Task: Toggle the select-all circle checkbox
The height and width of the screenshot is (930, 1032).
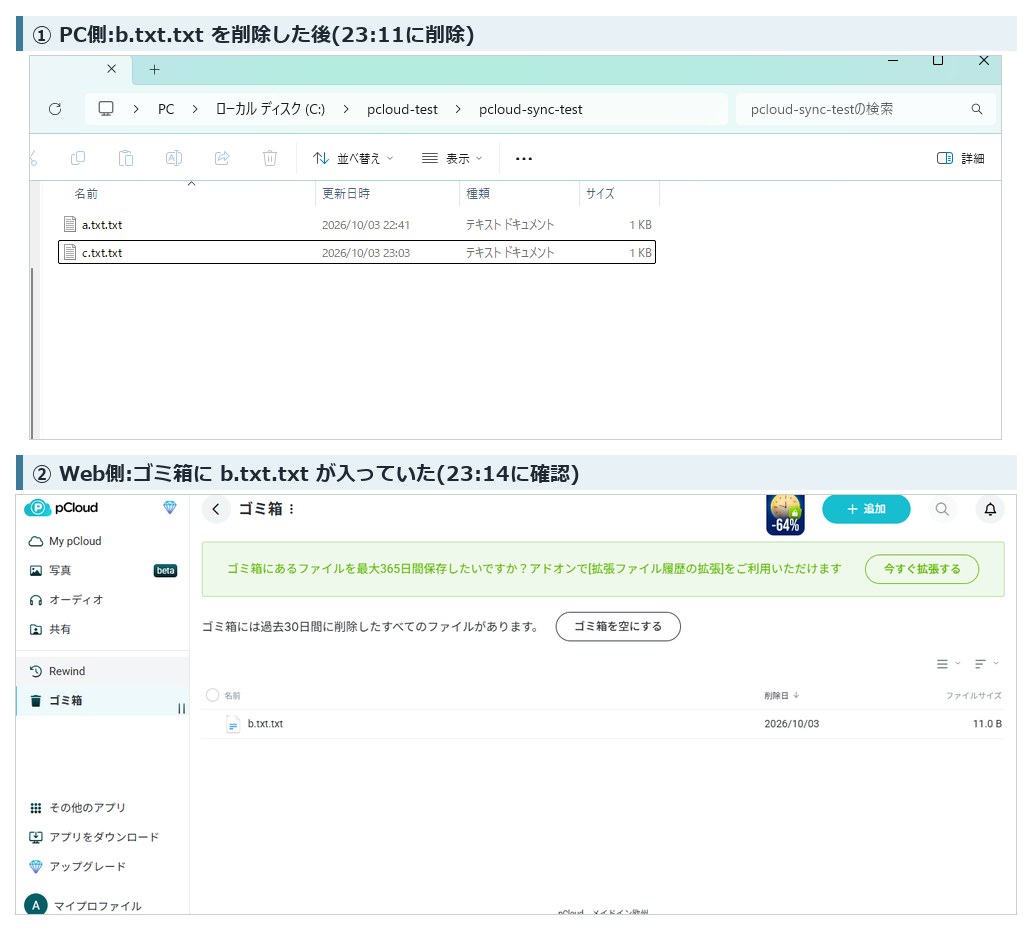Action: click(x=212, y=695)
